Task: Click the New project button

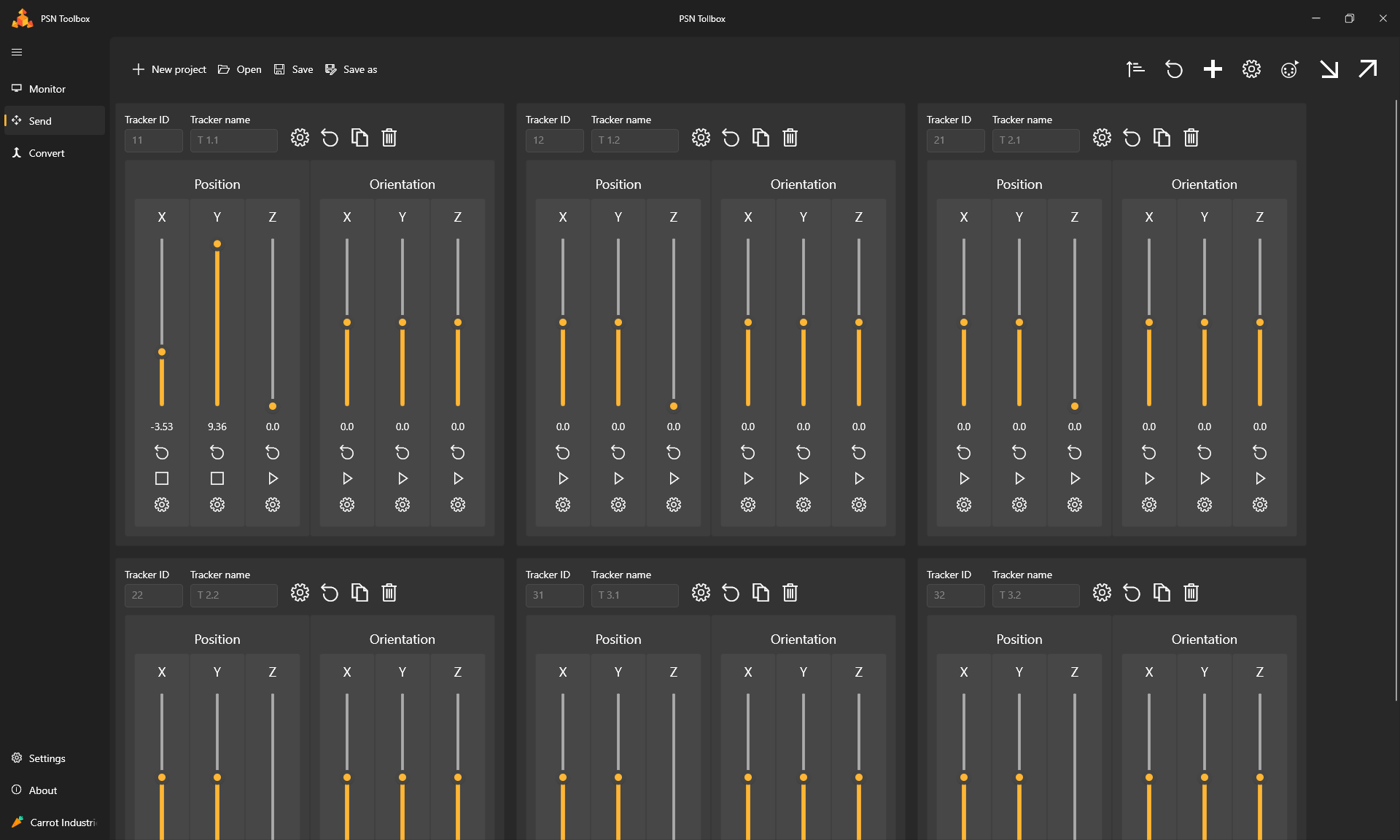Action: tap(169, 69)
